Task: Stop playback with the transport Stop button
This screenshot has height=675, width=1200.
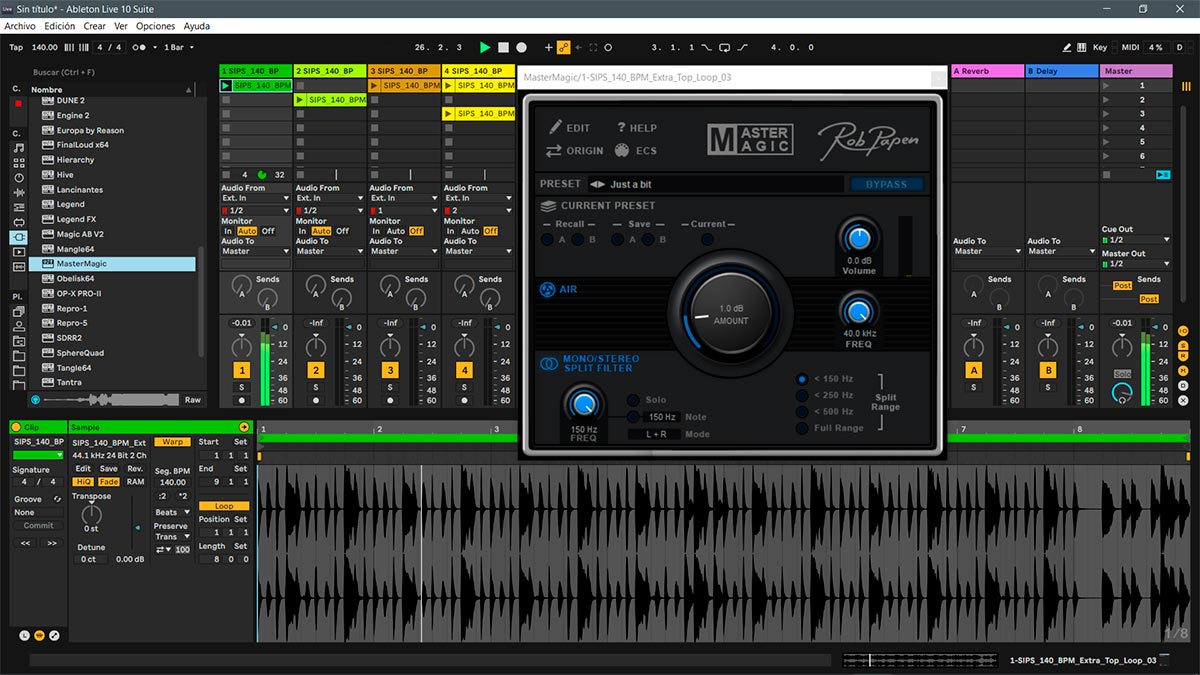Action: tap(504, 47)
